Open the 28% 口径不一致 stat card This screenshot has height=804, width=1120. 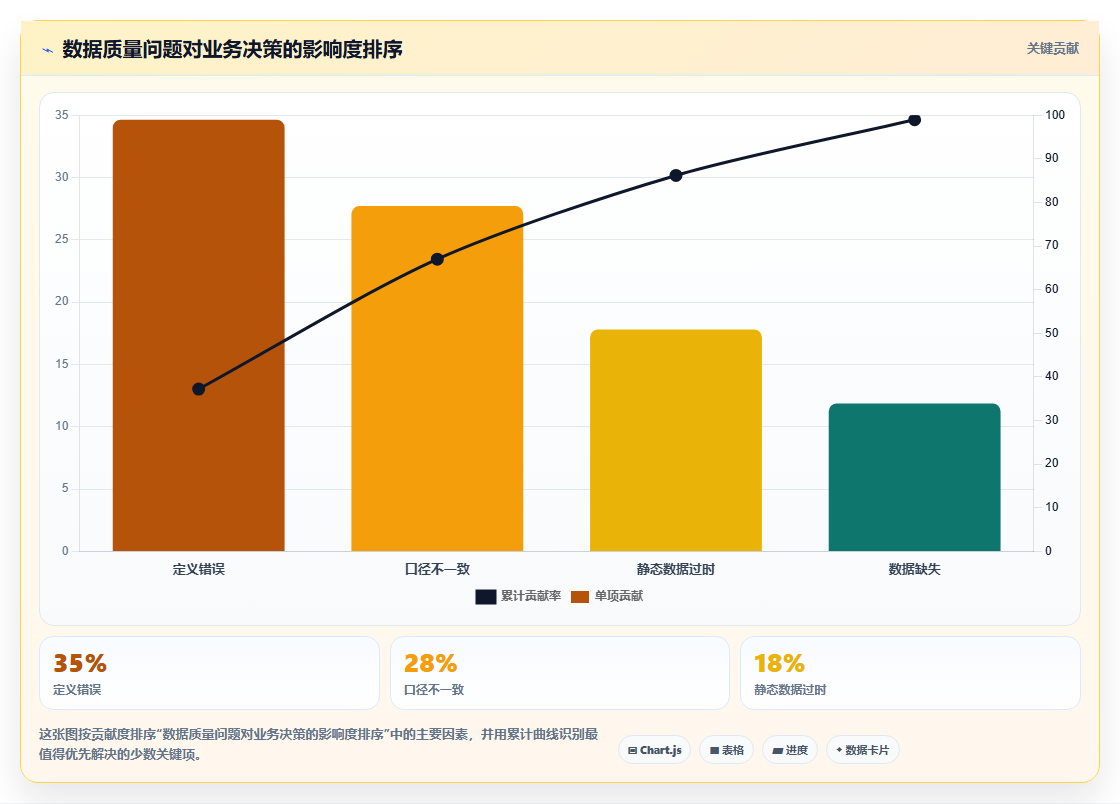560,673
